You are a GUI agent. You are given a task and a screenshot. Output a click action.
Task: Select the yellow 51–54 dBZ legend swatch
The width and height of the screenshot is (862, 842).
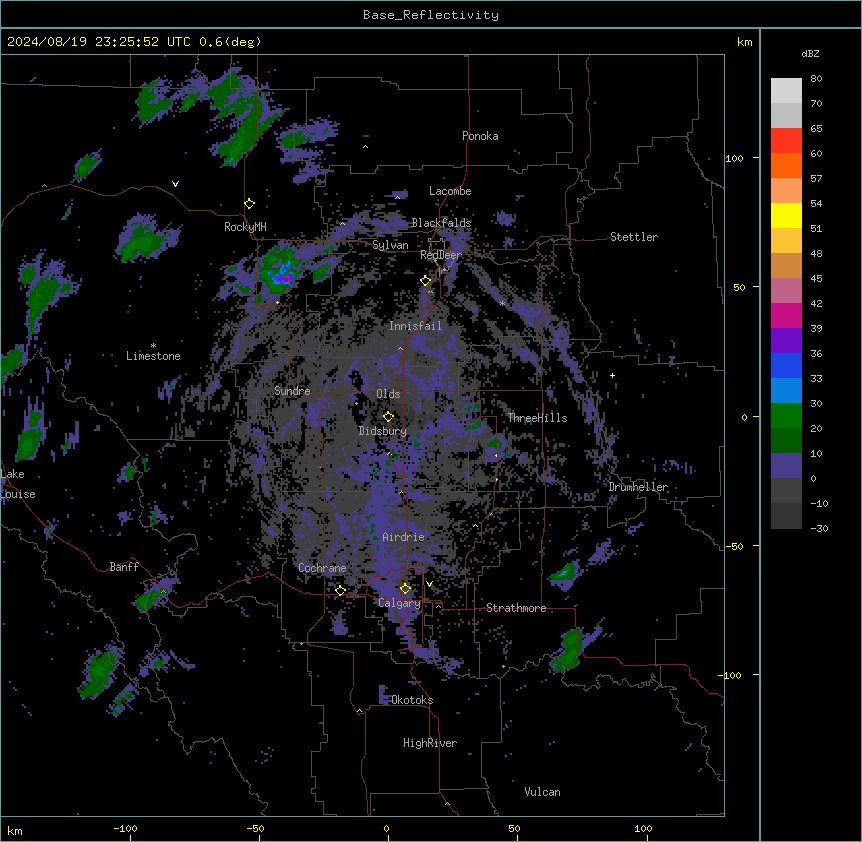click(786, 215)
